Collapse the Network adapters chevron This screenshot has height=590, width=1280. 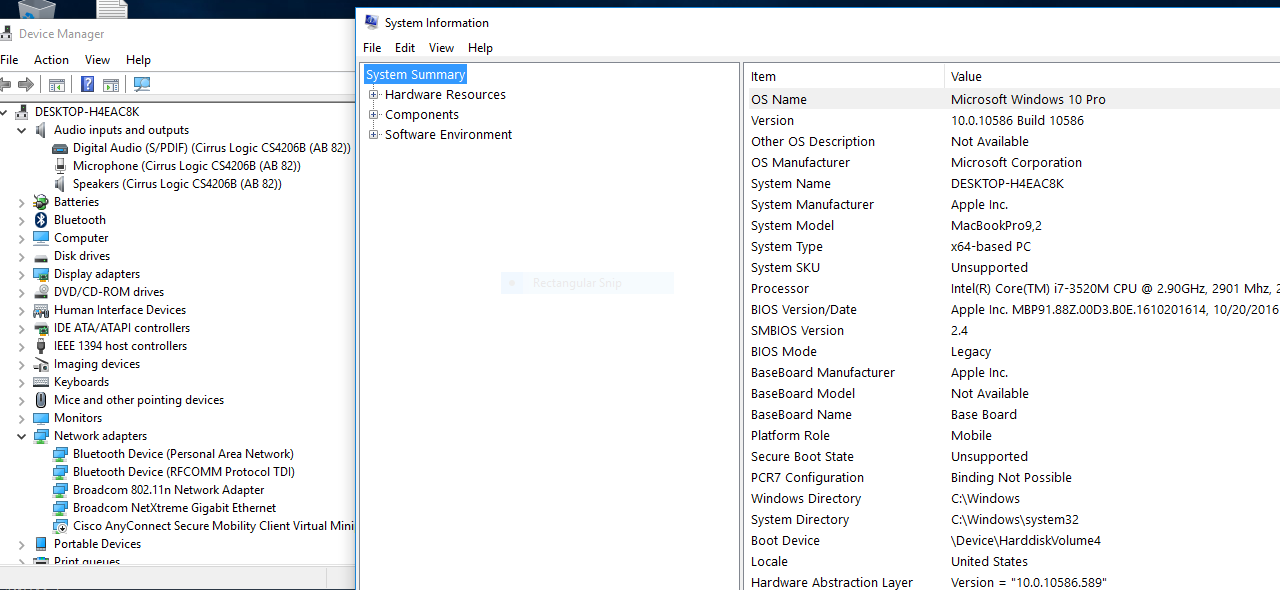pyautogui.click(x=21, y=436)
